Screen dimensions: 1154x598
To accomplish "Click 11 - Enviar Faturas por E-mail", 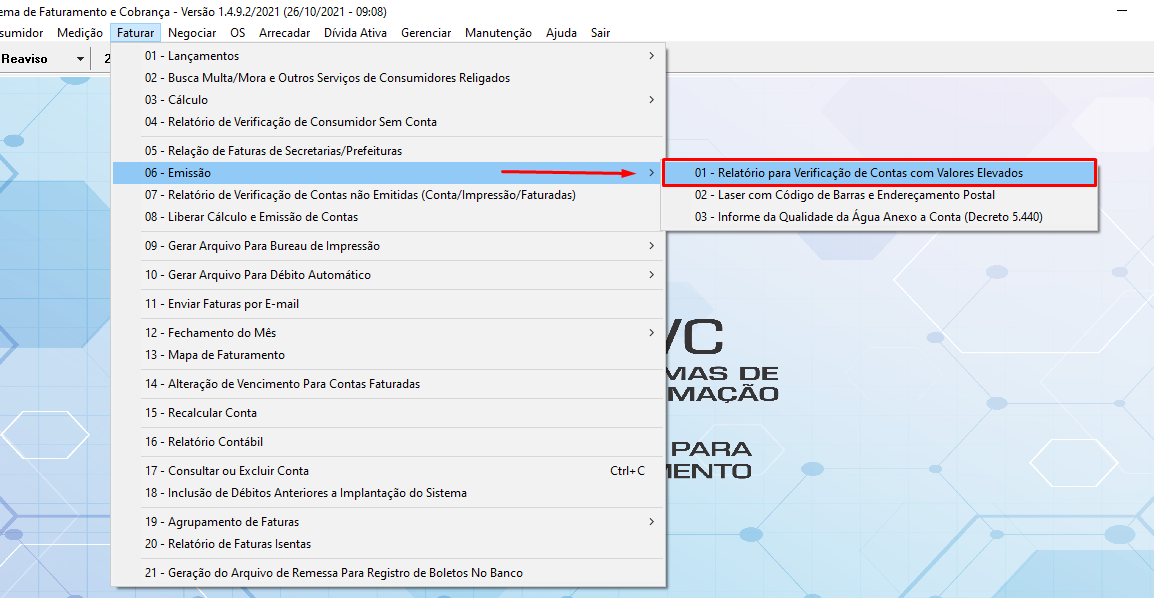I will tap(222, 304).
